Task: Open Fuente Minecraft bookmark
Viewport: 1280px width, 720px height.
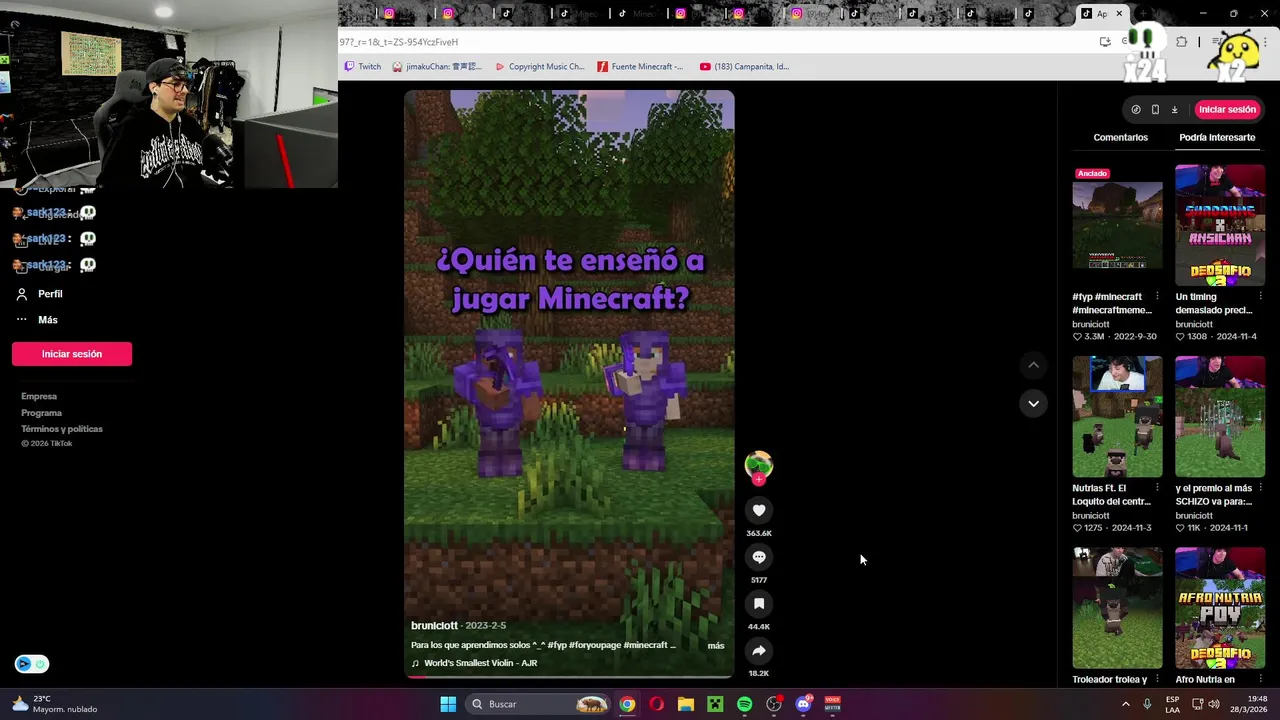Action: coord(640,67)
